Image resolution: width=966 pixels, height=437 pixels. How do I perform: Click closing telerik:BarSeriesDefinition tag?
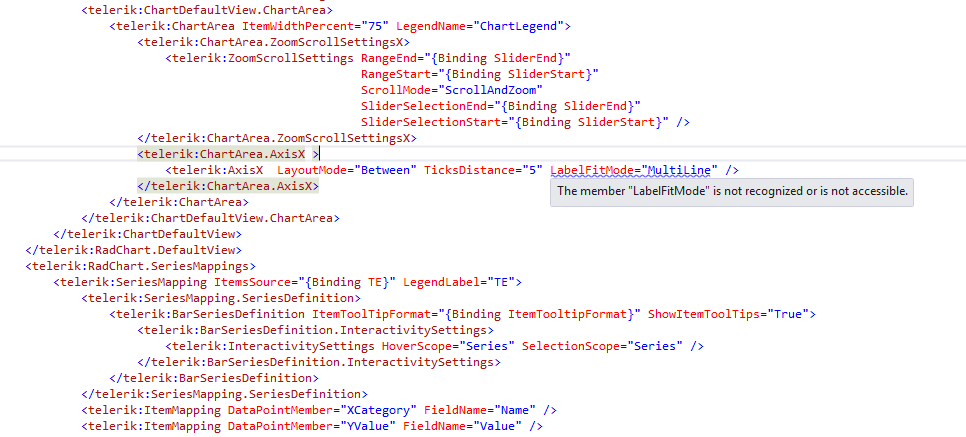point(214,378)
